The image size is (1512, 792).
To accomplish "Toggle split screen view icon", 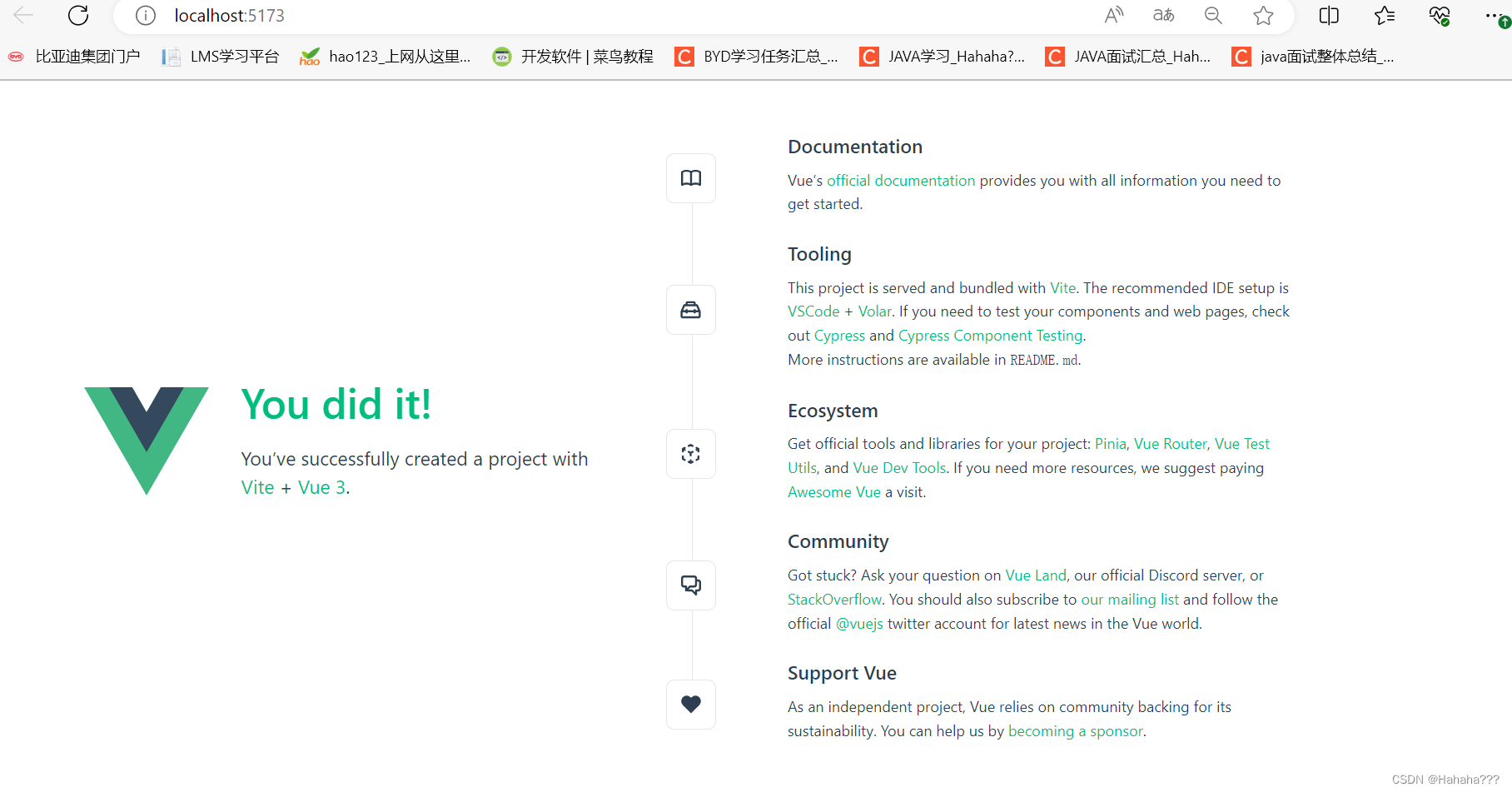I will [x=1329, y=15].
